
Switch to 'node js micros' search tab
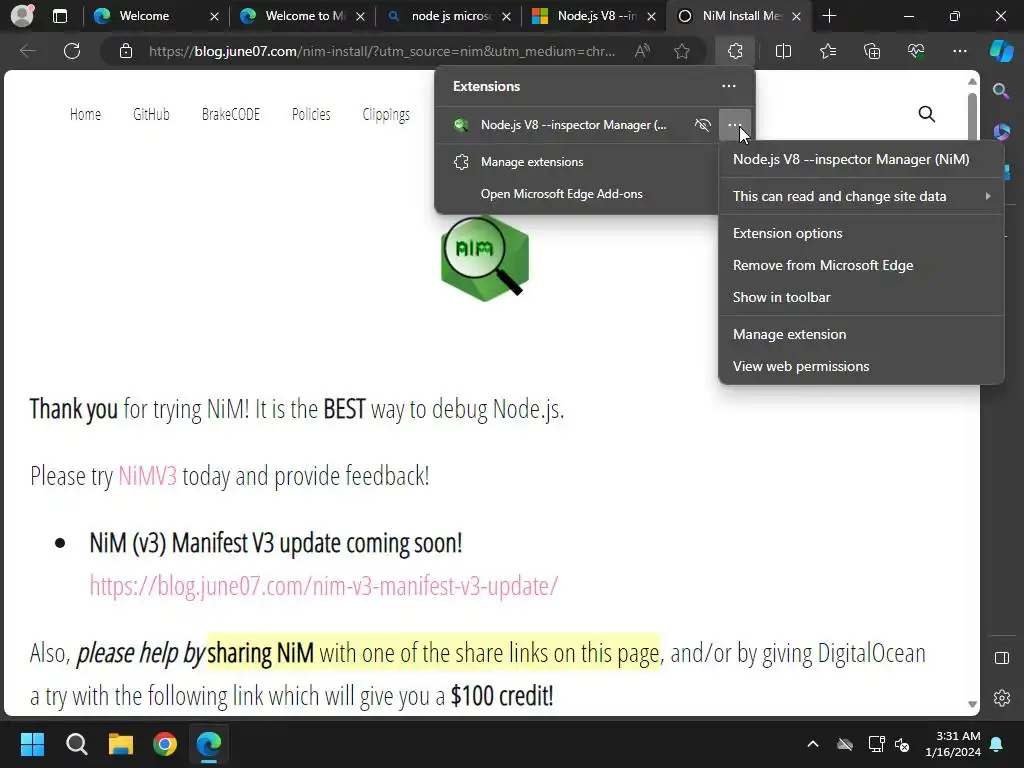point(451,16)
